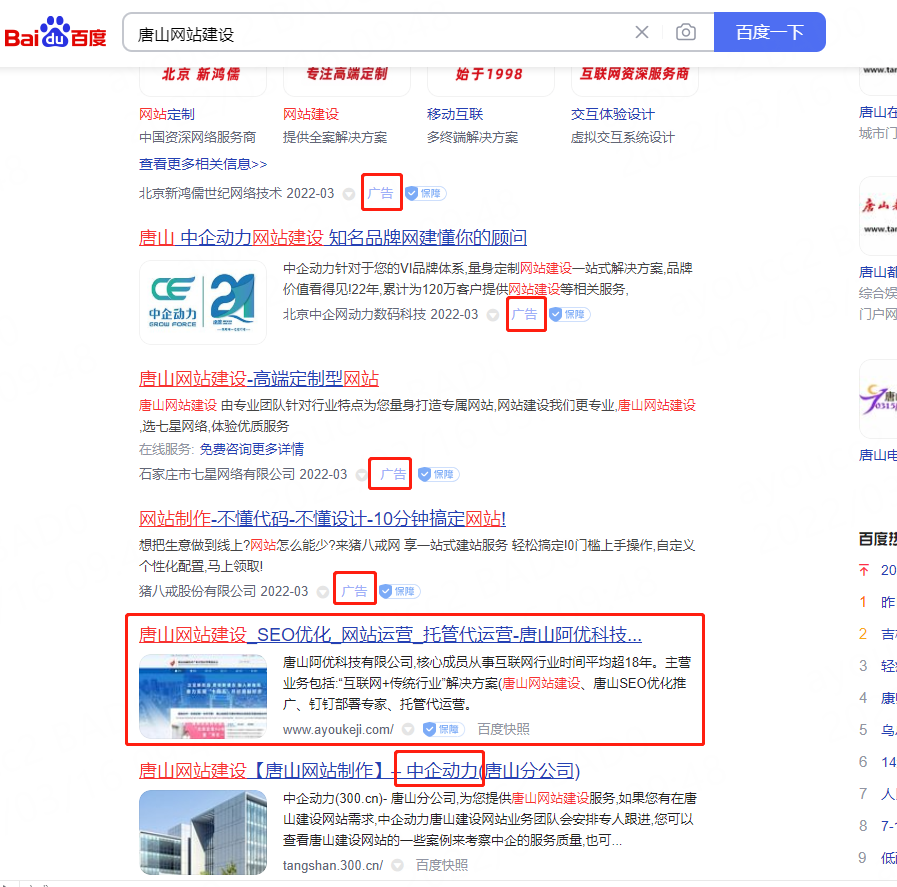Expand the dropdown arrow beside www.ayoukeji.com/
Screen dimensions: 897x887
[x=408, y=729]
